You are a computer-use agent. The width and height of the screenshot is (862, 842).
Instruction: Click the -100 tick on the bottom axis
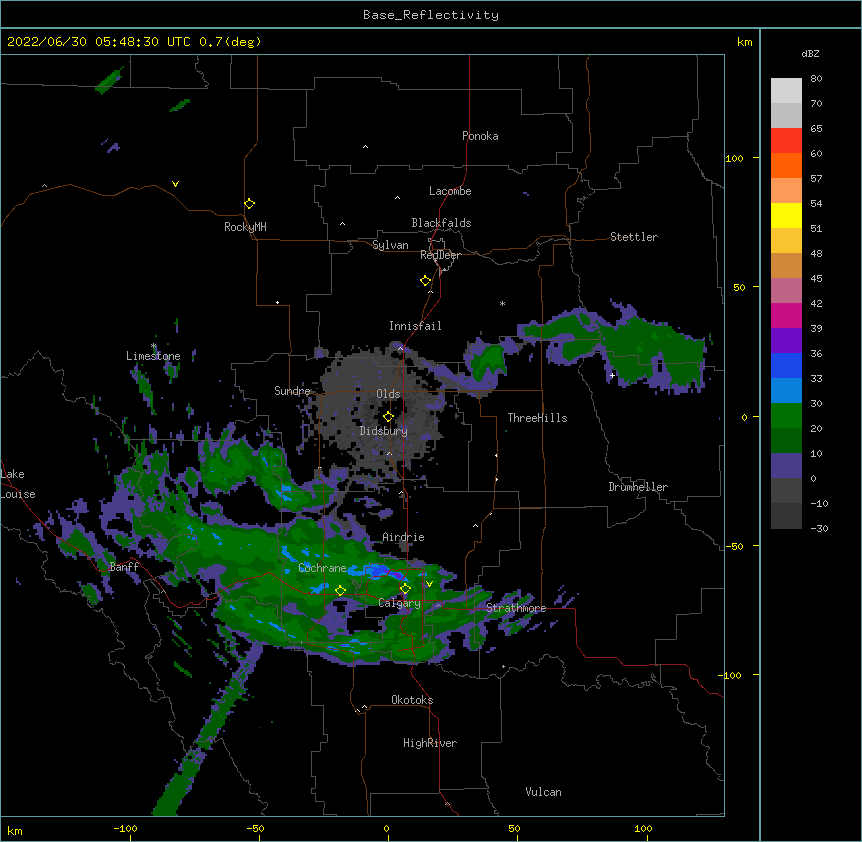pos(125,828)
